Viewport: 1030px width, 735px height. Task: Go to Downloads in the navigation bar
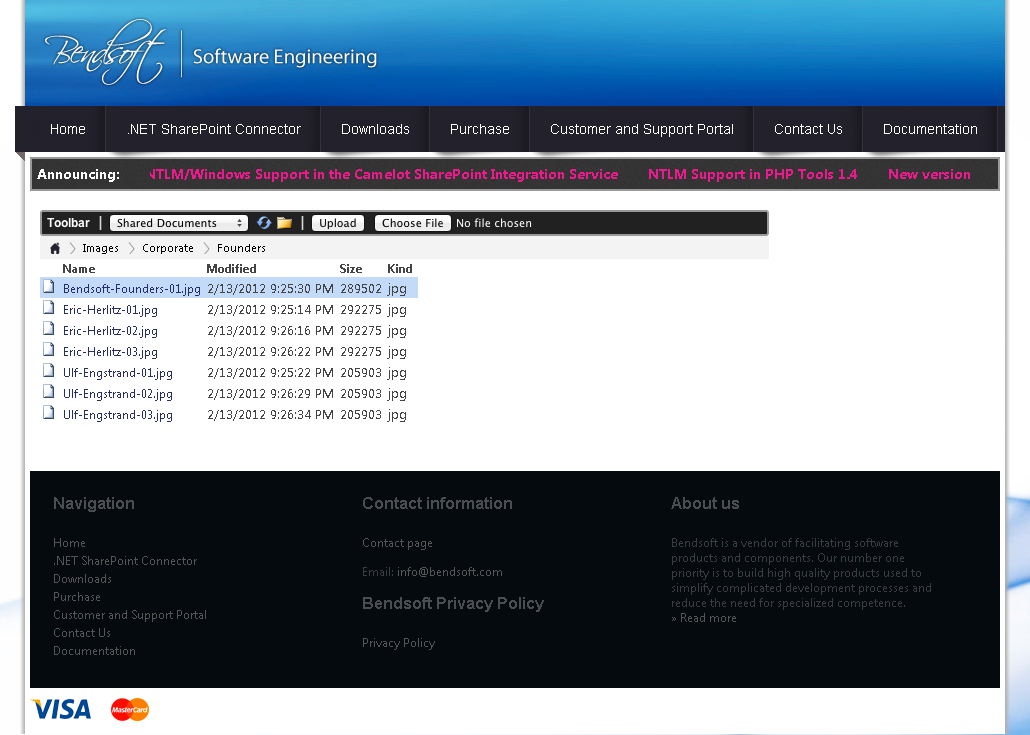pyautogui.click(x=375, y=129)
